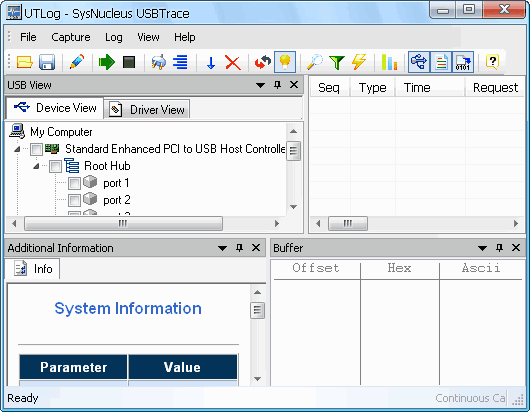Click device tree scroll down arrow
The image size is (530, 412).
click(293, 207)
